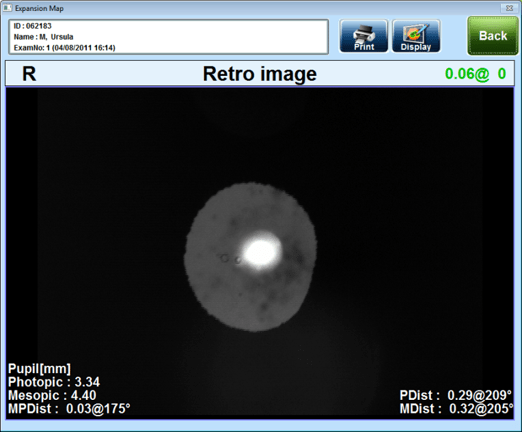Click the MPDist 0.03@175° value
This screenshot has width=522, height=432.
tap(69, 409)
